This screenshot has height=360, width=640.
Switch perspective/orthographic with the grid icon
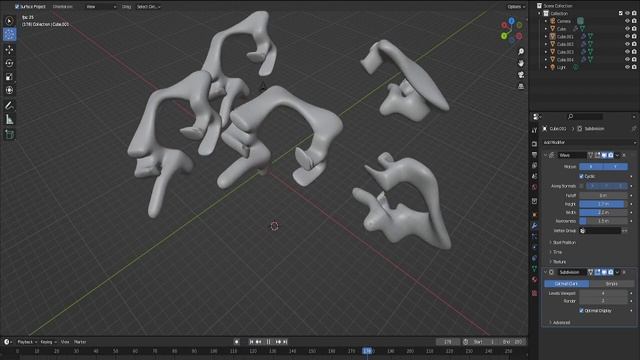tap(521, 86)
